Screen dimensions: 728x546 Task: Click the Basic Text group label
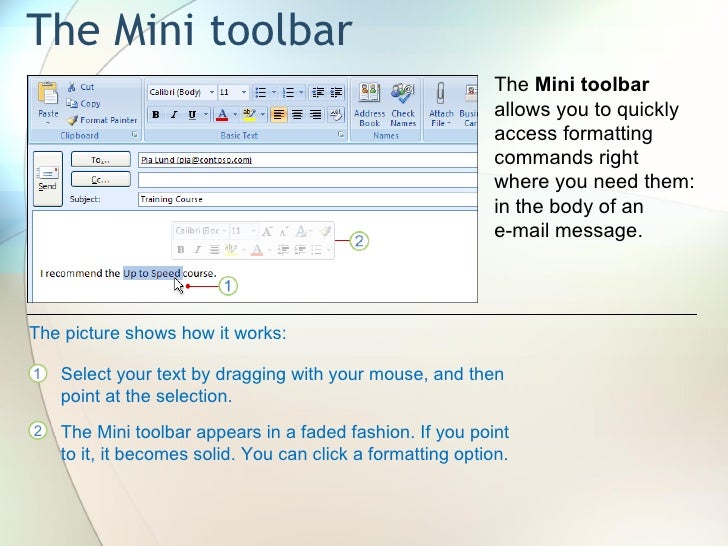239,136
